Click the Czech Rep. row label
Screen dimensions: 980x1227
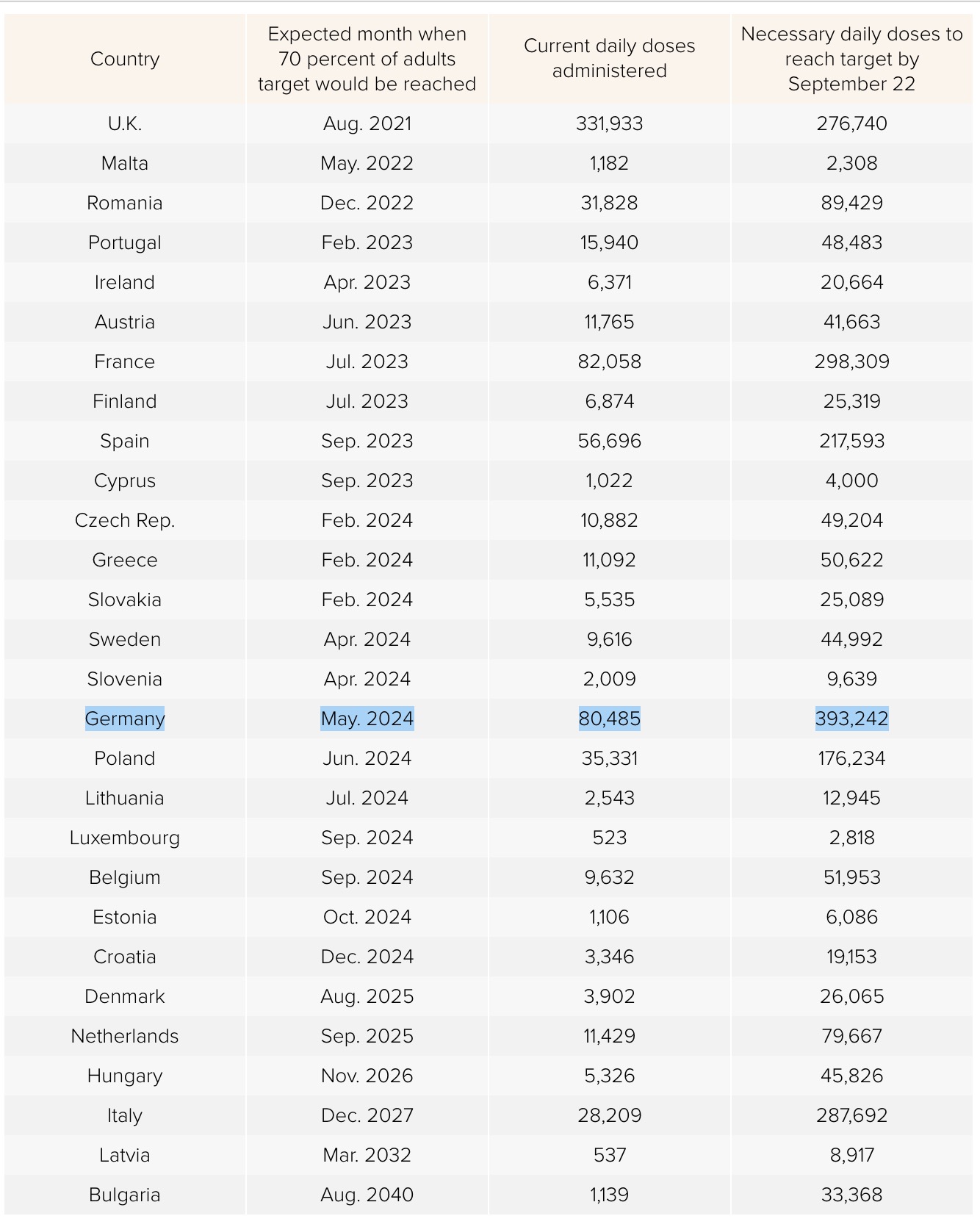point(125,520)
